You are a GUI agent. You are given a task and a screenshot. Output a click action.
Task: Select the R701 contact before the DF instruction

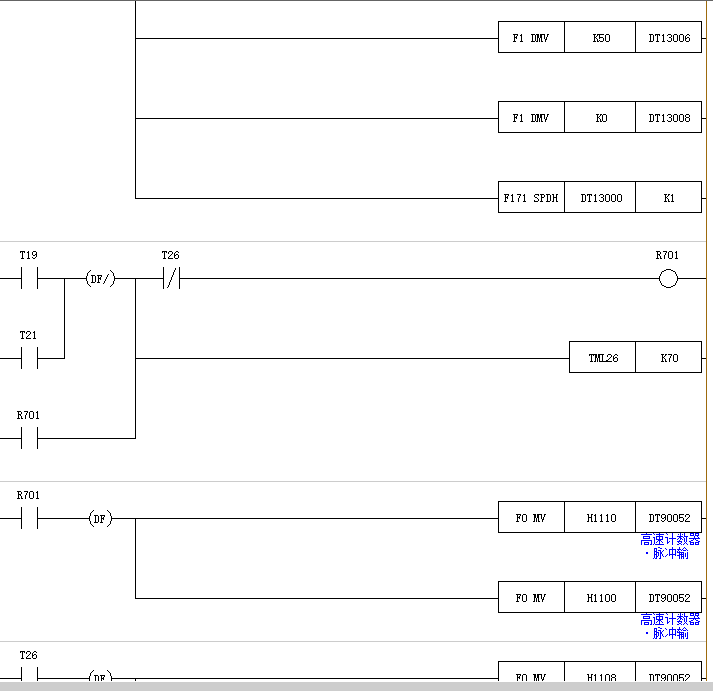click(29, 518)
